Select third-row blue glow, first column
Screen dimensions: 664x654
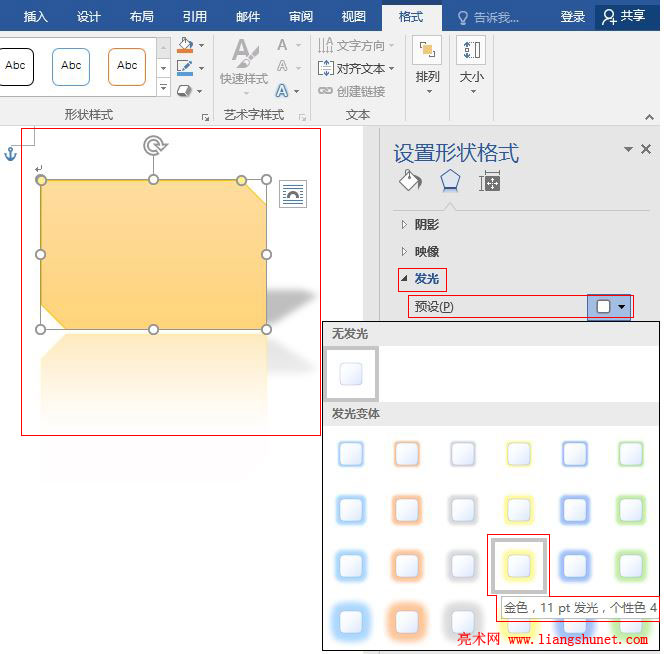click(x=351, y=565)
